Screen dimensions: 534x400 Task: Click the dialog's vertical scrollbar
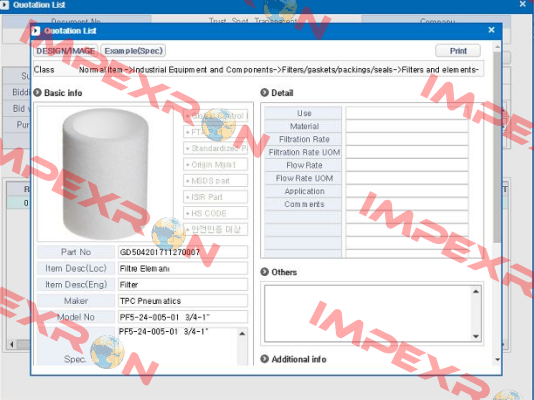(x=497, y=146)
